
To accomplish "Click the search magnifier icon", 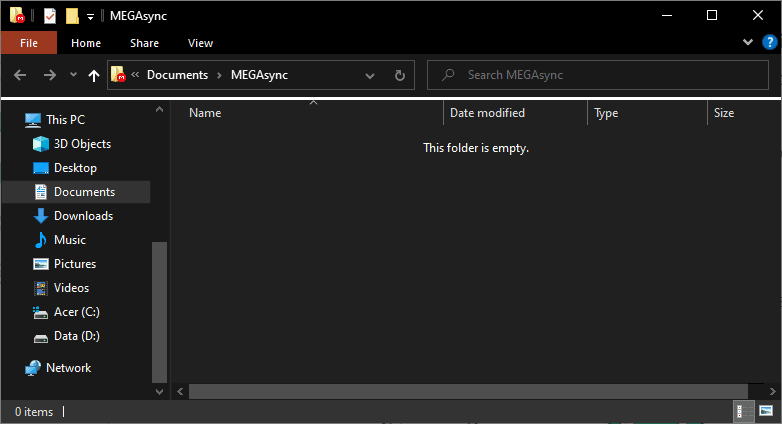I will point(448,75).
